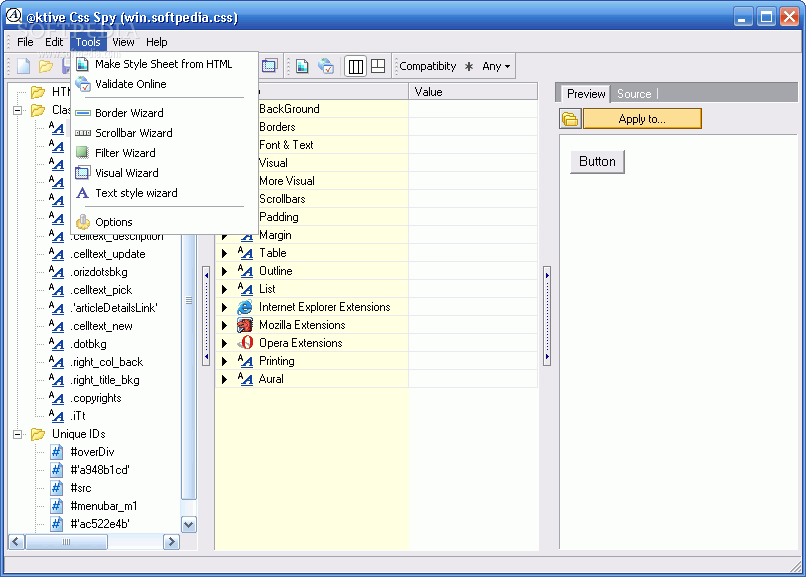
Task: Select the .orizdotsbkg class
Action: pos(99,272)
